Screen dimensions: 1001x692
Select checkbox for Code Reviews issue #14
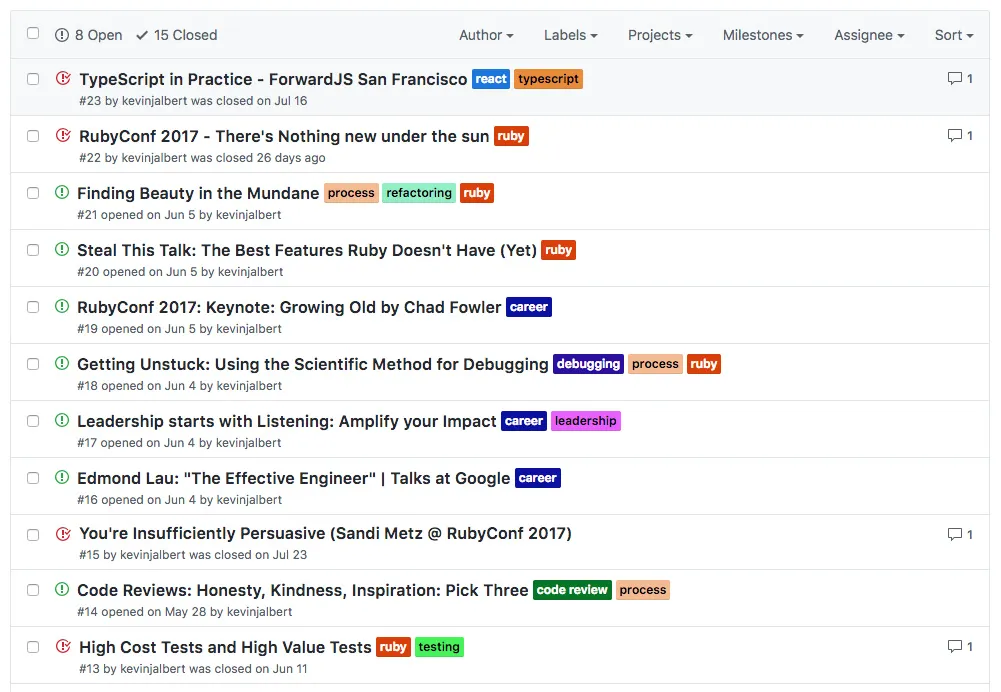click(33, 590)
